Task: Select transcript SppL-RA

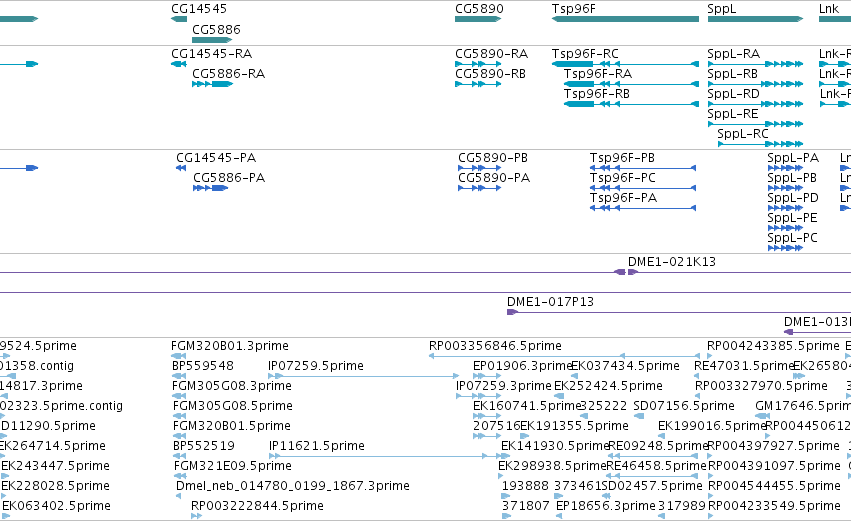Action: 733,54
